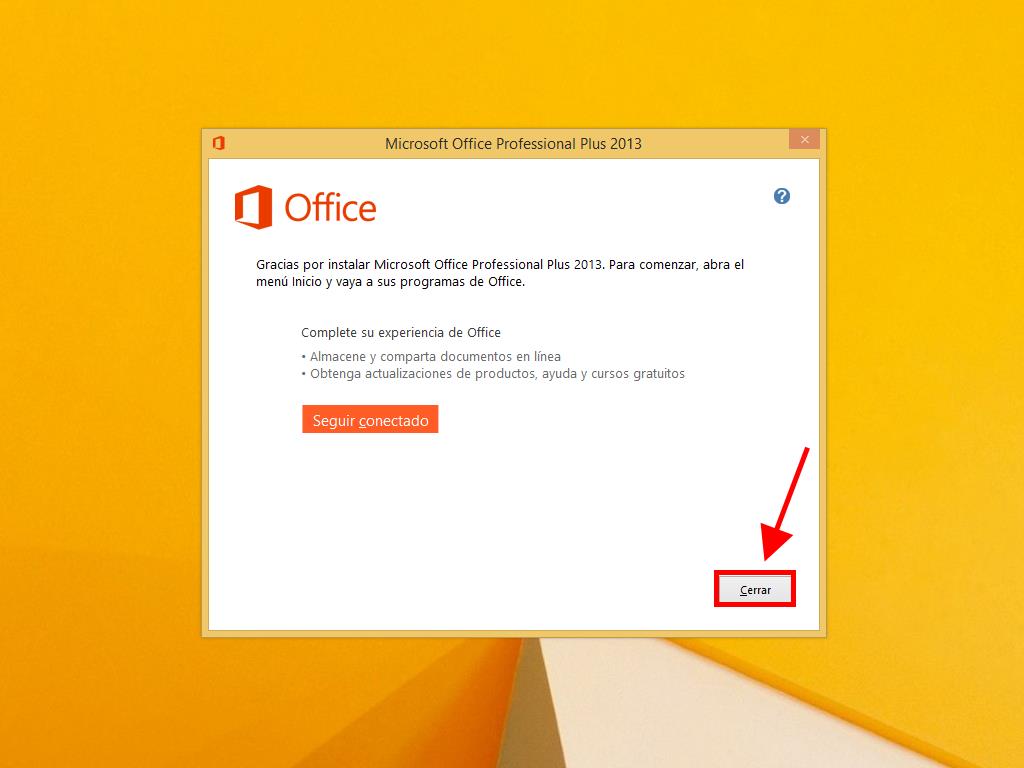The height and width of the screenshot is (768, 1024).
Task: Click the orange Office logo square glyph
Action: (253, 207)
